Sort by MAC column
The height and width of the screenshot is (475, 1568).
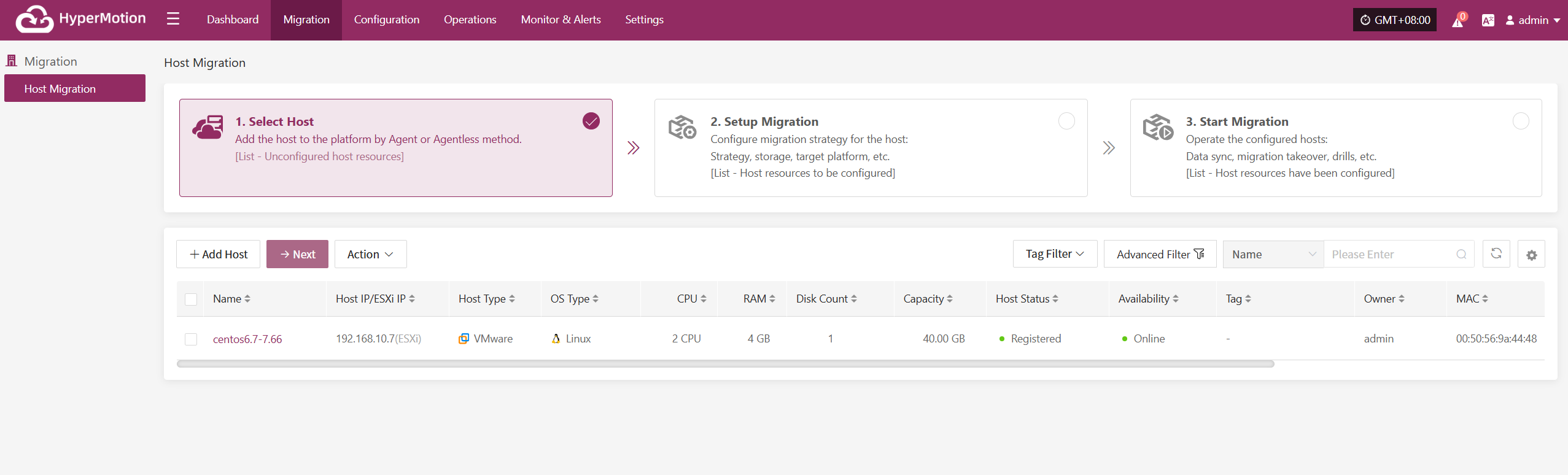pos(1485,299)
